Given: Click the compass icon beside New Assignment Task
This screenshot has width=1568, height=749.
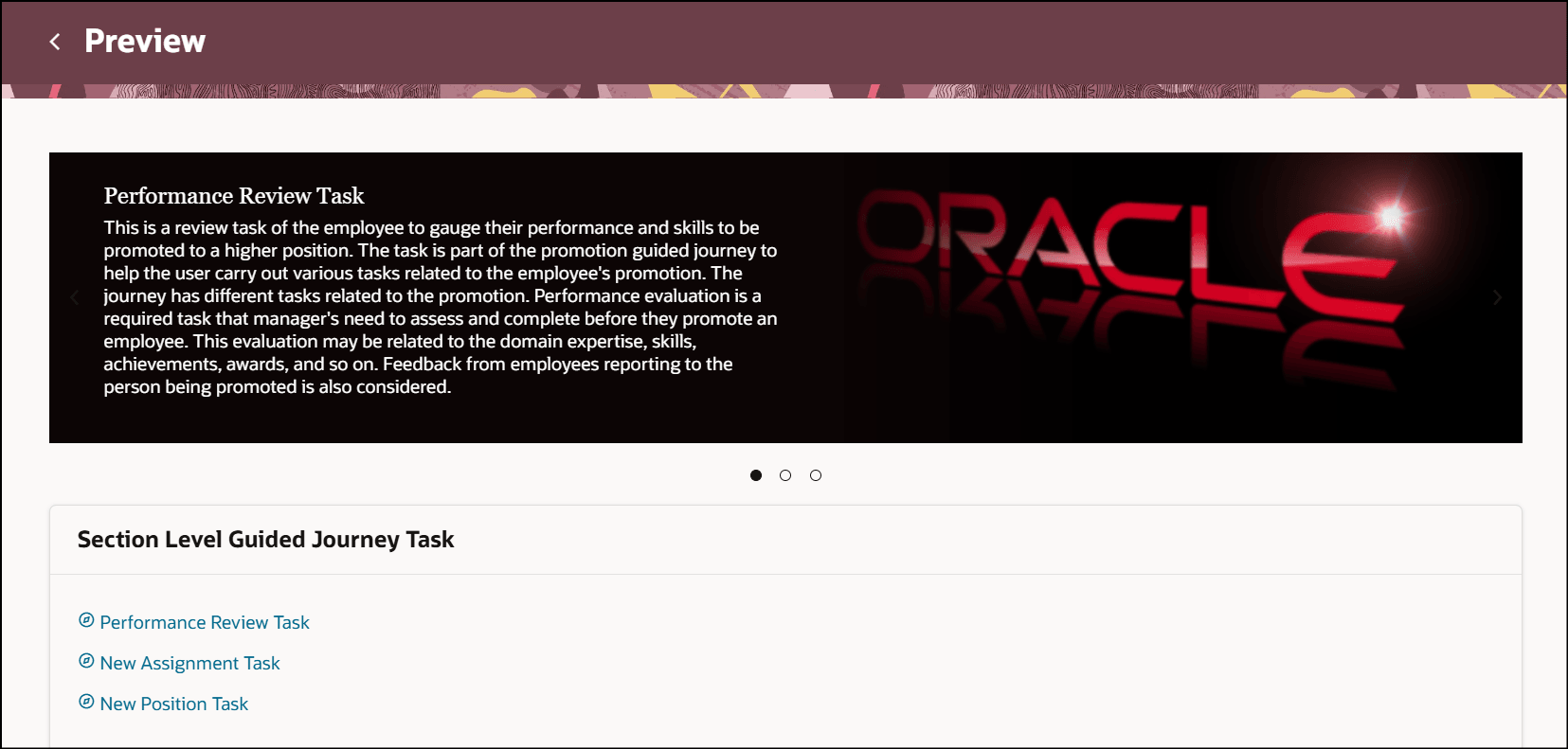Looking at the screenshot, I should pyautogui.click(x=86, y=661).
